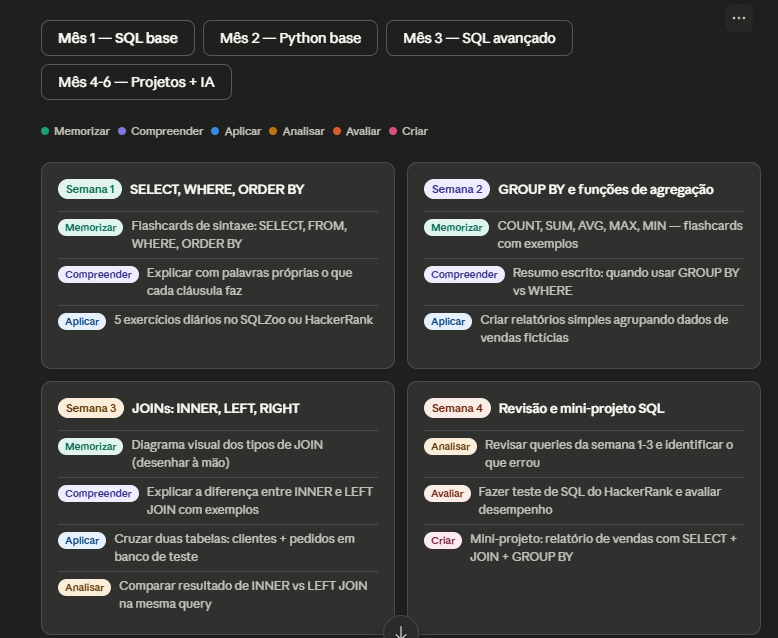Screen dimensions: 778x638
Task: Click Aplicar tag beside Criar relatórios simples
Action: (448, 321)
